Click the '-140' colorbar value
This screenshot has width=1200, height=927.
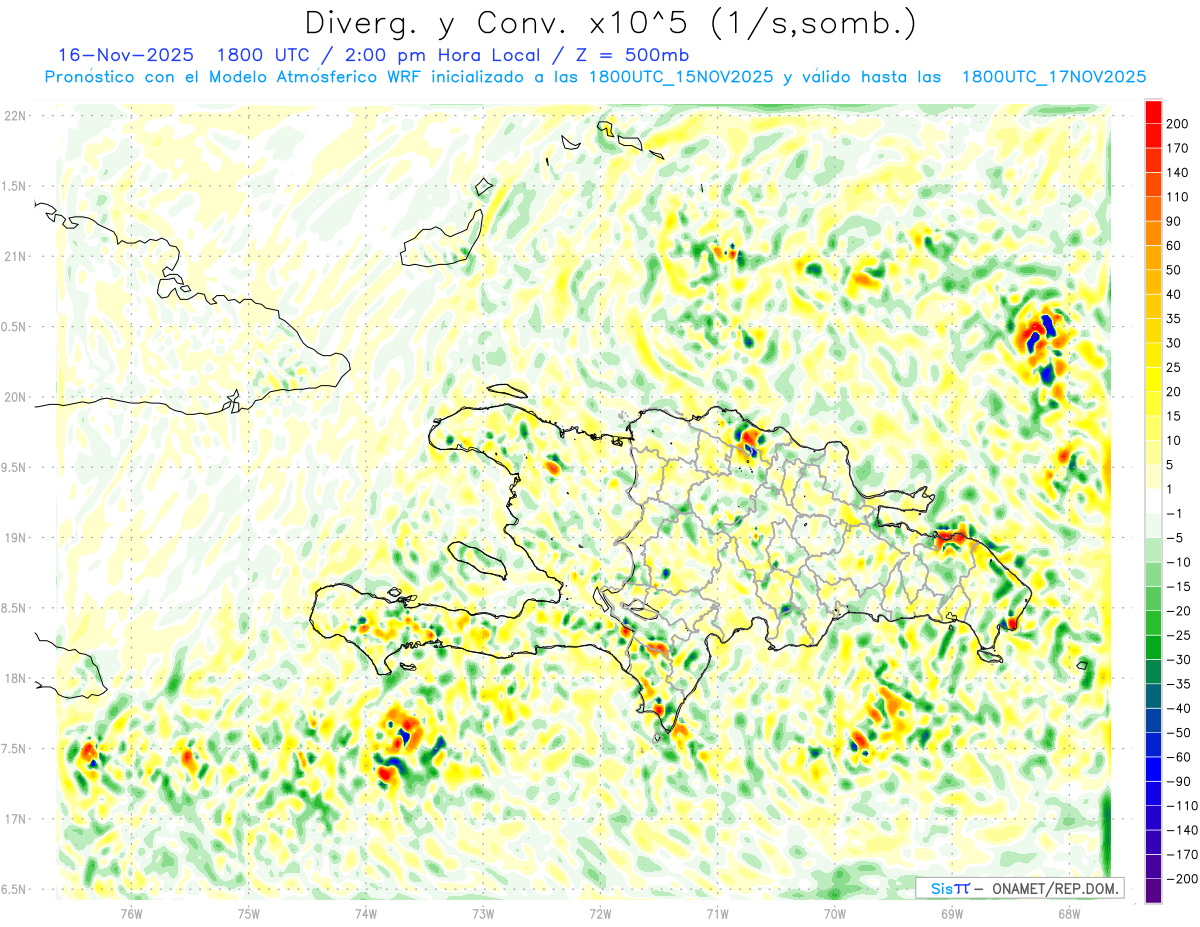[1182, 831]
